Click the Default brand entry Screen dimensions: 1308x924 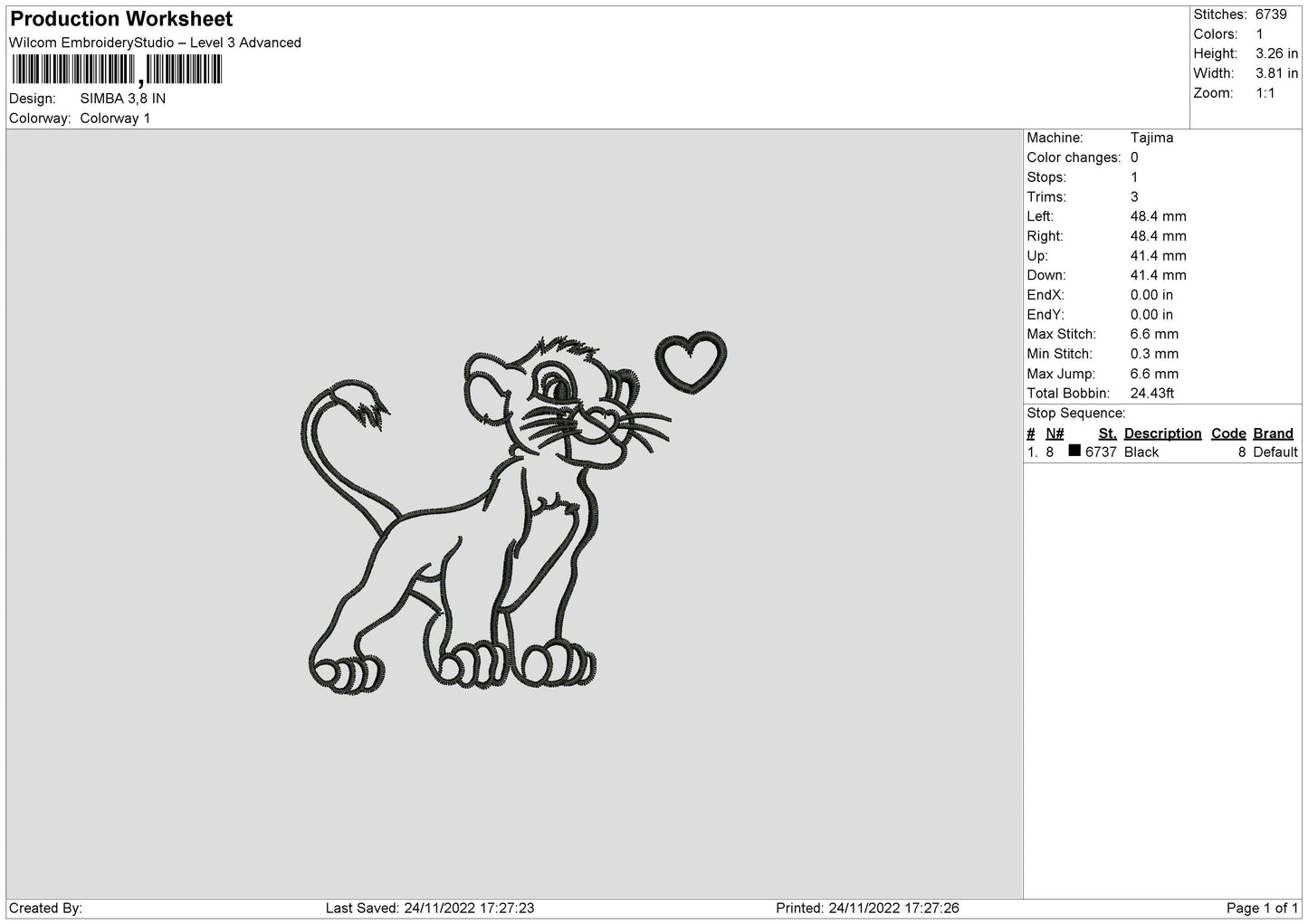1275,452
